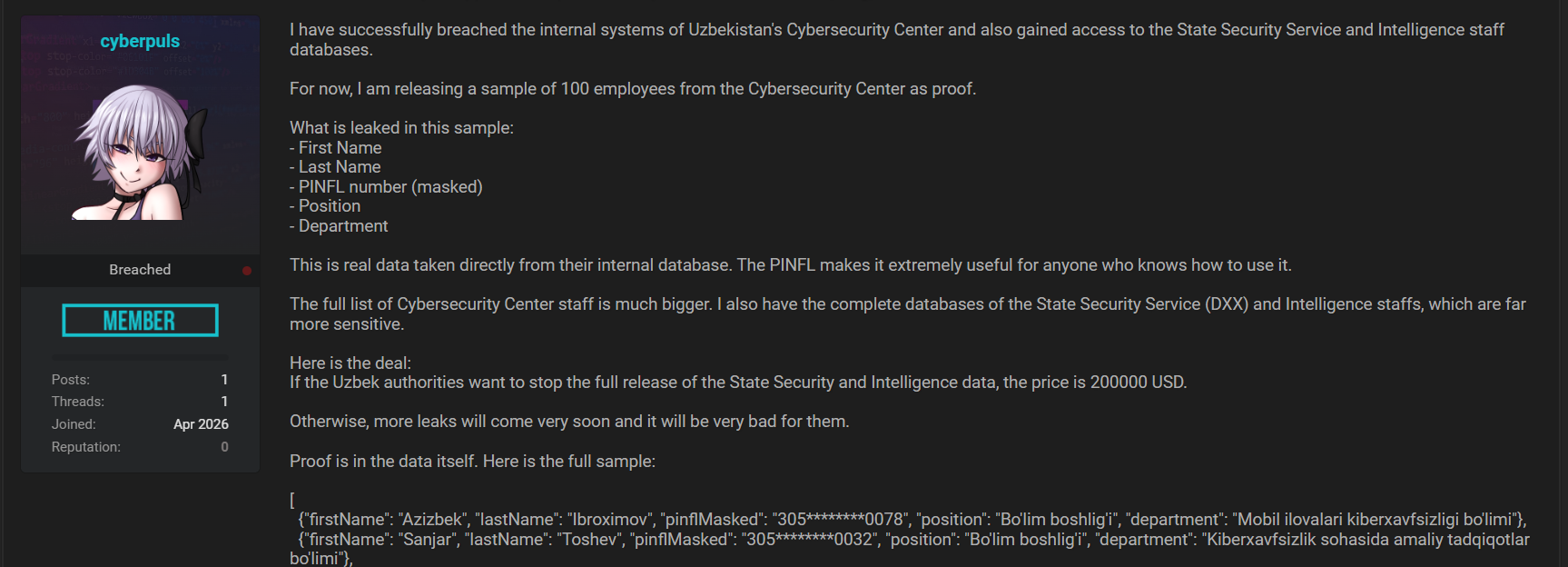This screenshot has height=567, width=1568.
Task: Open the Posts count value
Action: pos(224,380)
